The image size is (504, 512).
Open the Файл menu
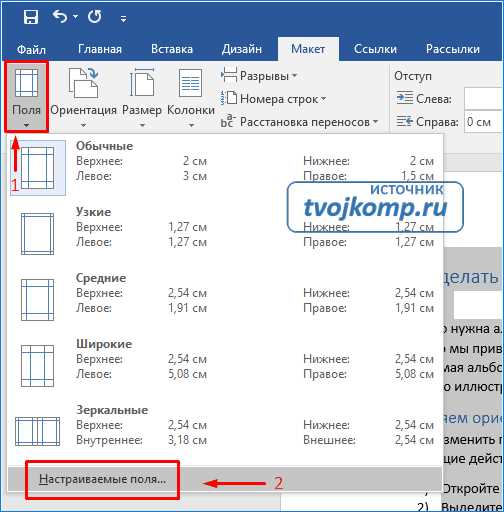click(31, 50)
